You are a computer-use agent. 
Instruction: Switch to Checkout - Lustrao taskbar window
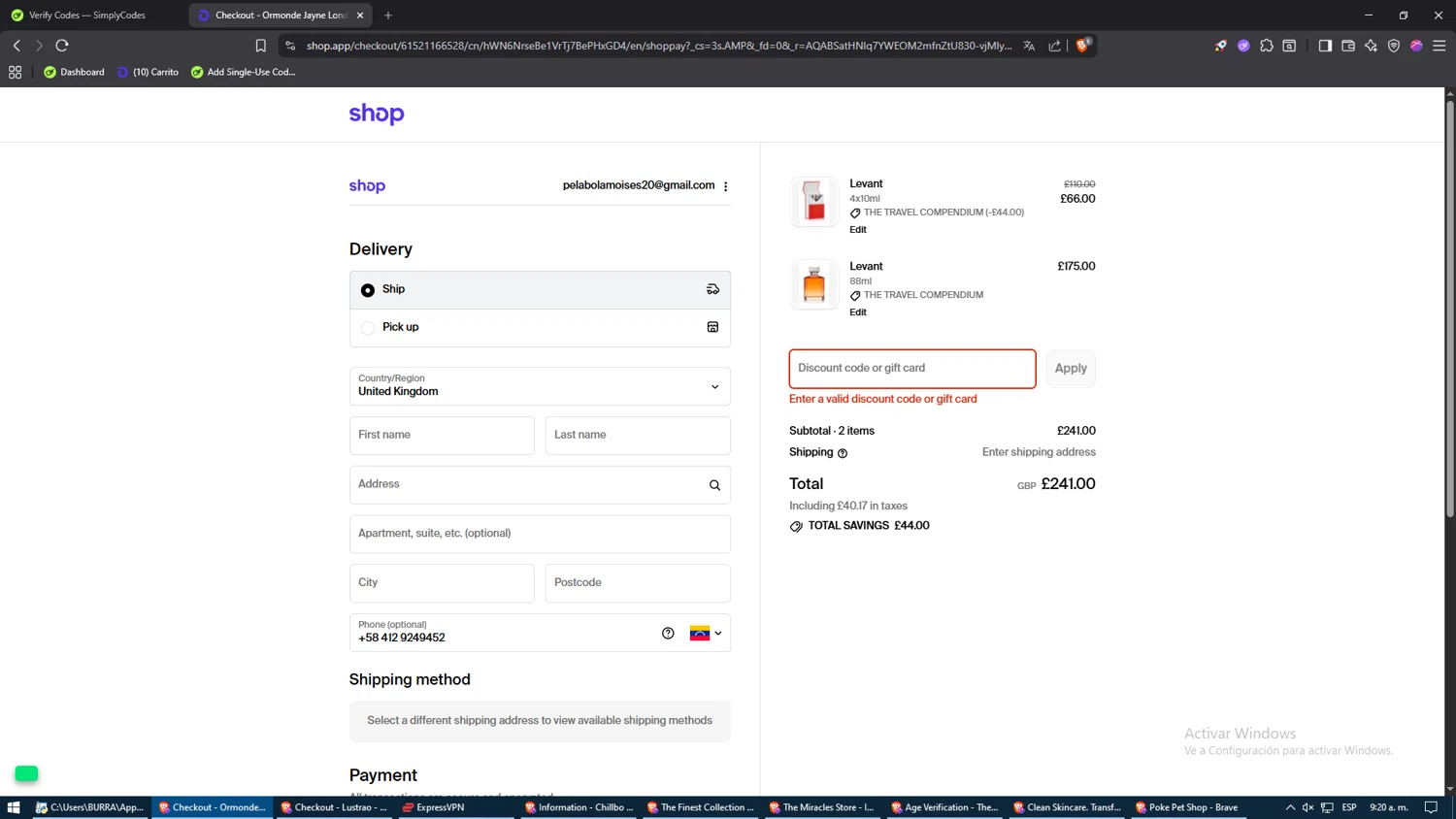click(334, 807)
